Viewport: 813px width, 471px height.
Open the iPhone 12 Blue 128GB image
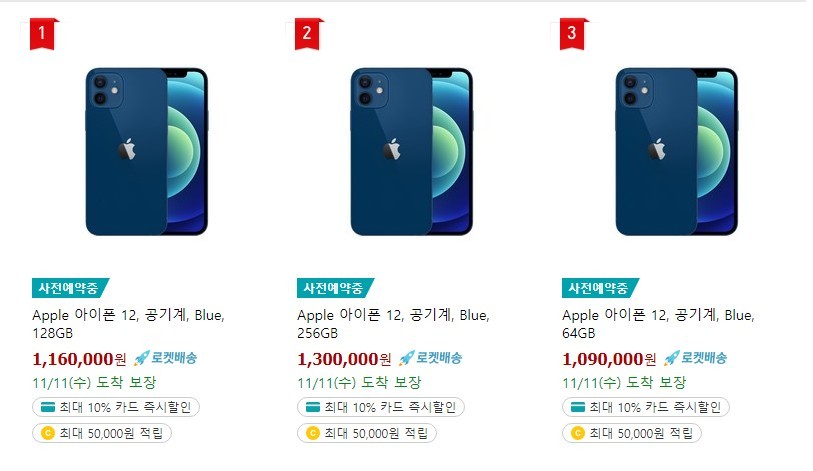tap(147, 151)
